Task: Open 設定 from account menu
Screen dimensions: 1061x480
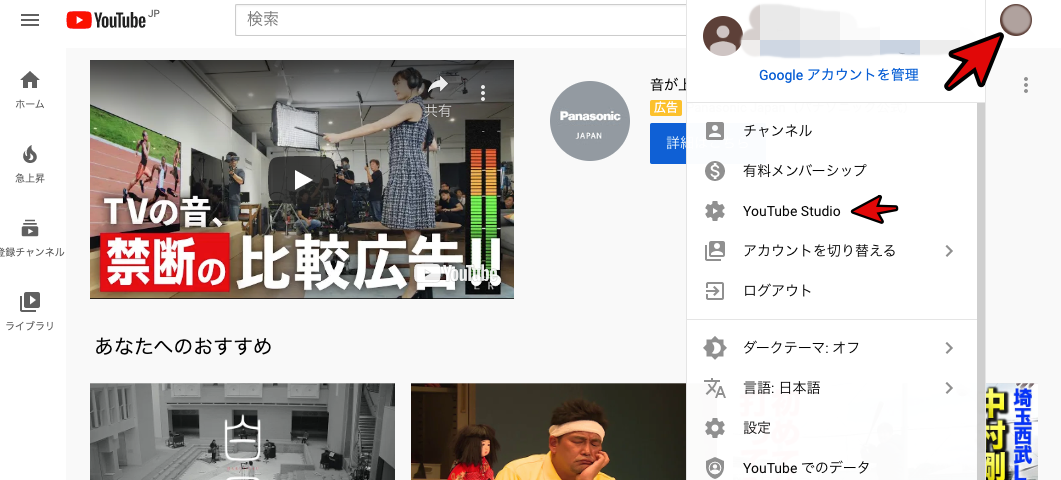Action: [832, 428]
